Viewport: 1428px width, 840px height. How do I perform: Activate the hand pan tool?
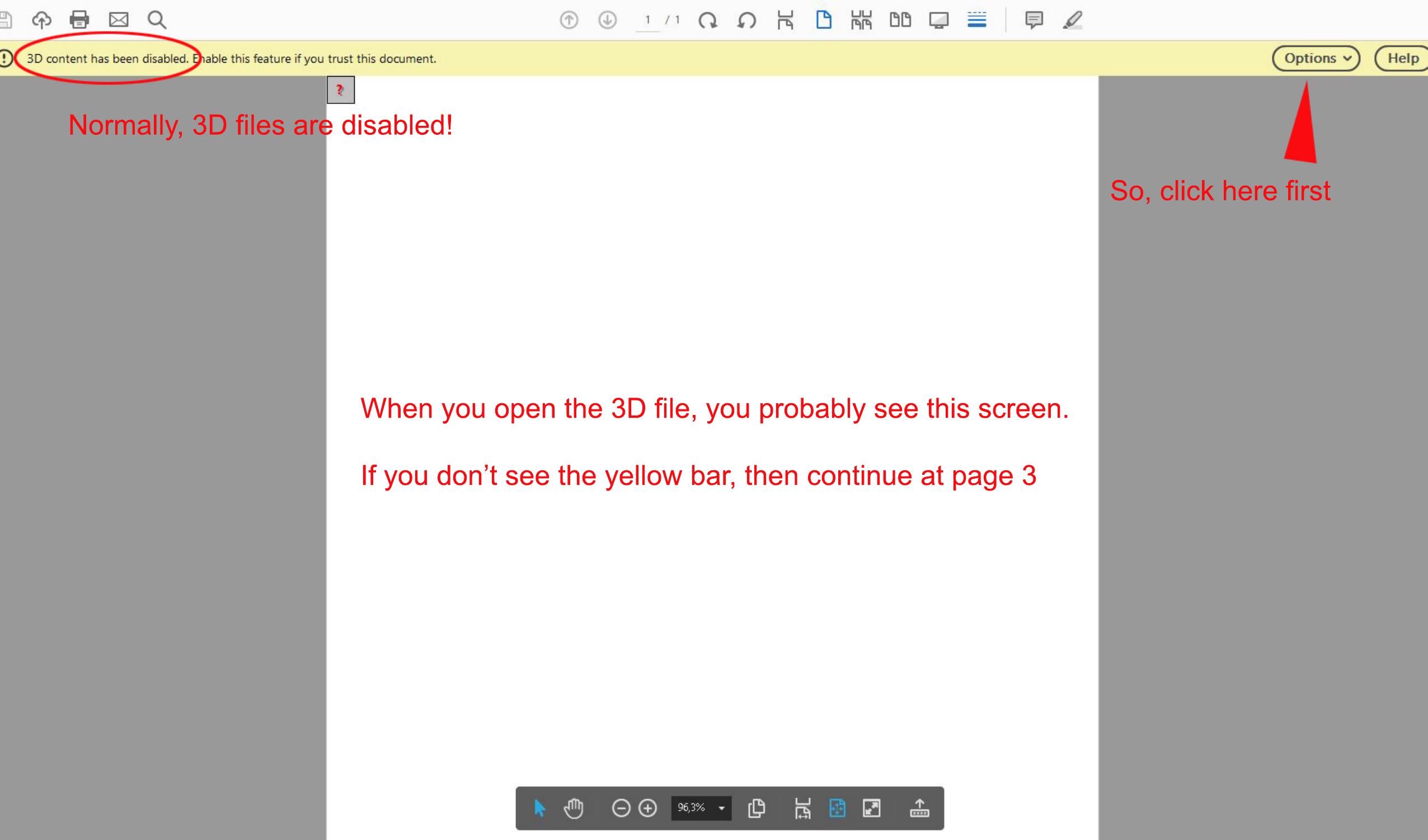coord(574,808)
